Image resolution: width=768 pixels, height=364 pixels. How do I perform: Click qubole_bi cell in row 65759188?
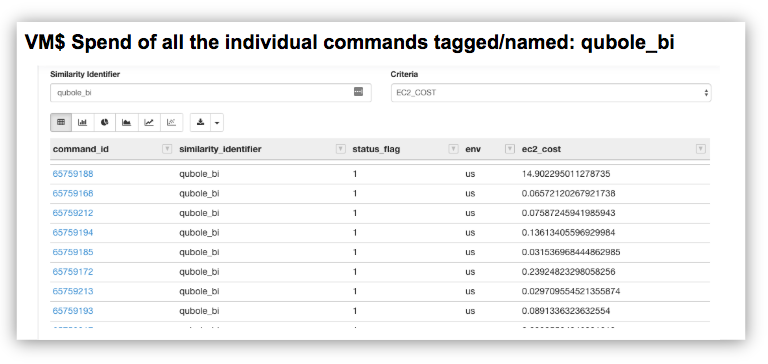tap(199, 174)
